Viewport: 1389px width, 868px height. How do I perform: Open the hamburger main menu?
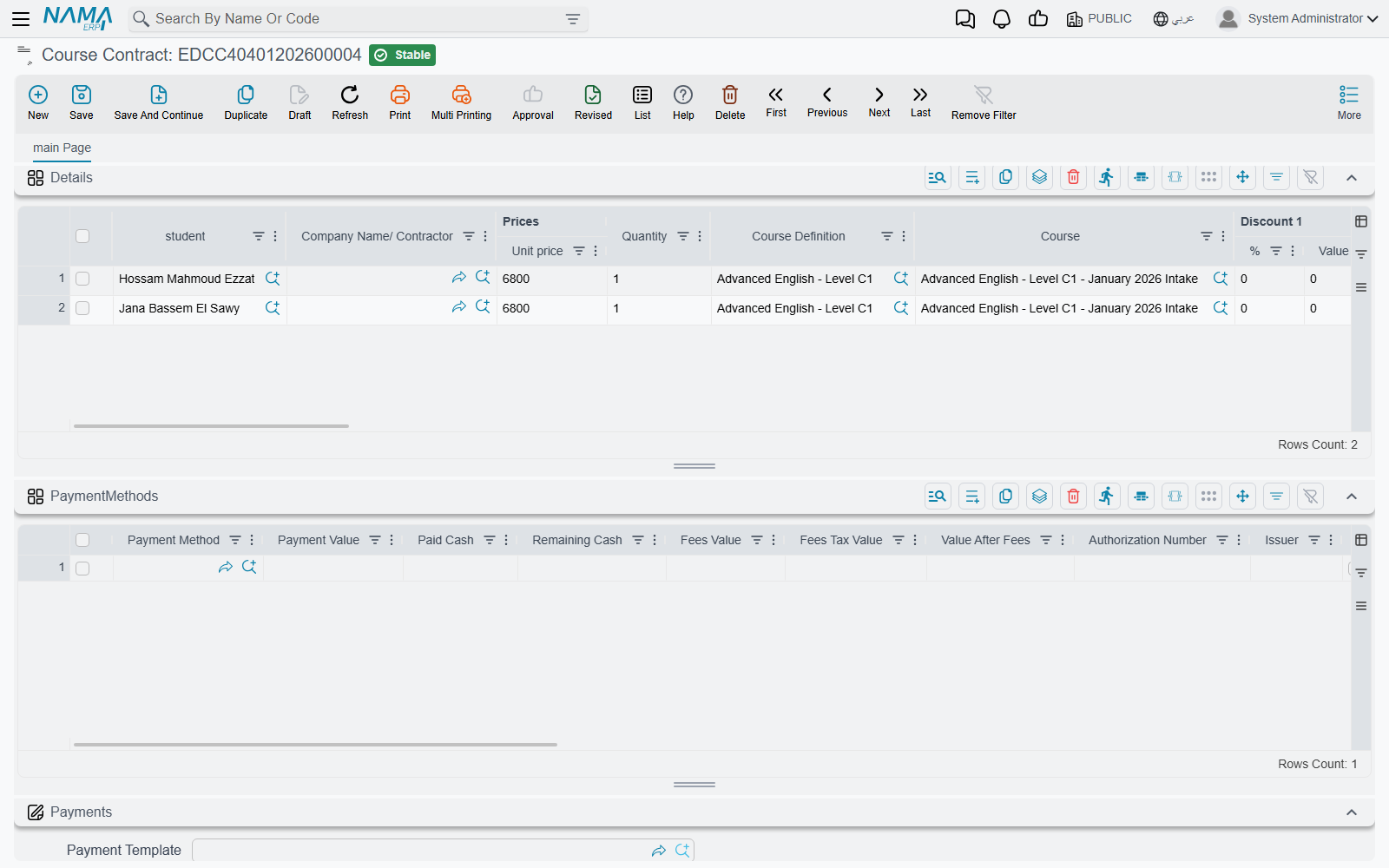pyautogui.click(x=21, y=18)
